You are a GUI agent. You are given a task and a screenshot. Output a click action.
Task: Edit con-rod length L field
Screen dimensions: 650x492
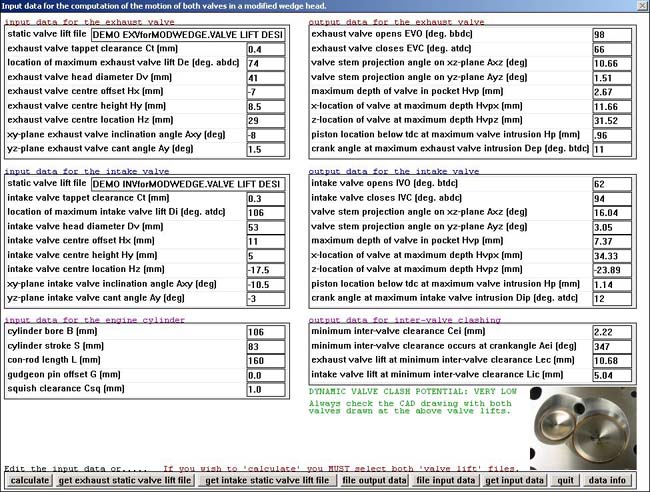pyautogui.click(x=266, y=361)
